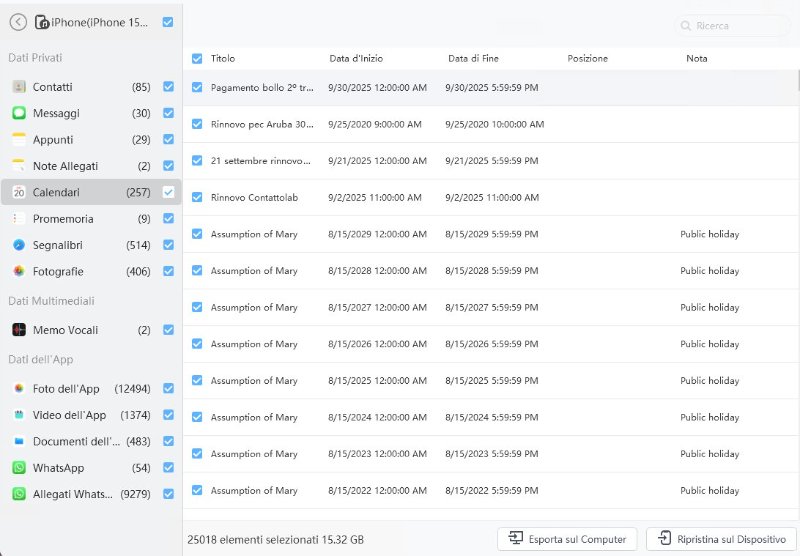The image size is (800, 556).
Task: Click the Promemoria reminders icon
Action: (x=19, y=219)
